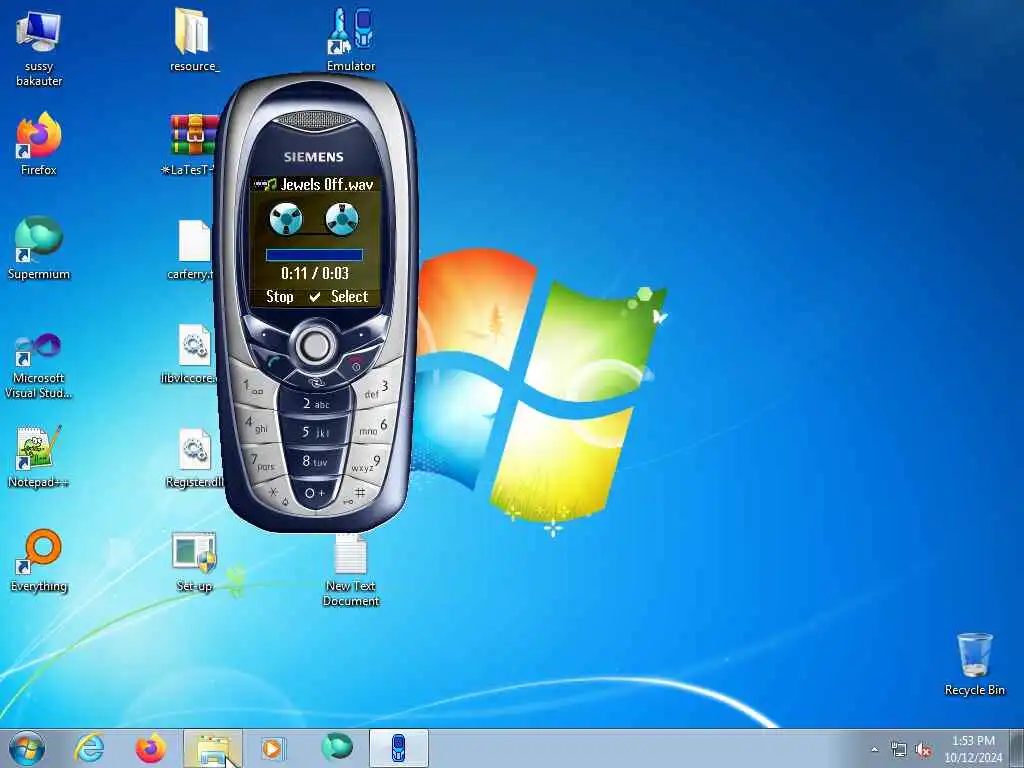The height and width of the screenshot is (768, 1024).
Task: Open the Recycle Bin
Action: [x=974, y=664]
